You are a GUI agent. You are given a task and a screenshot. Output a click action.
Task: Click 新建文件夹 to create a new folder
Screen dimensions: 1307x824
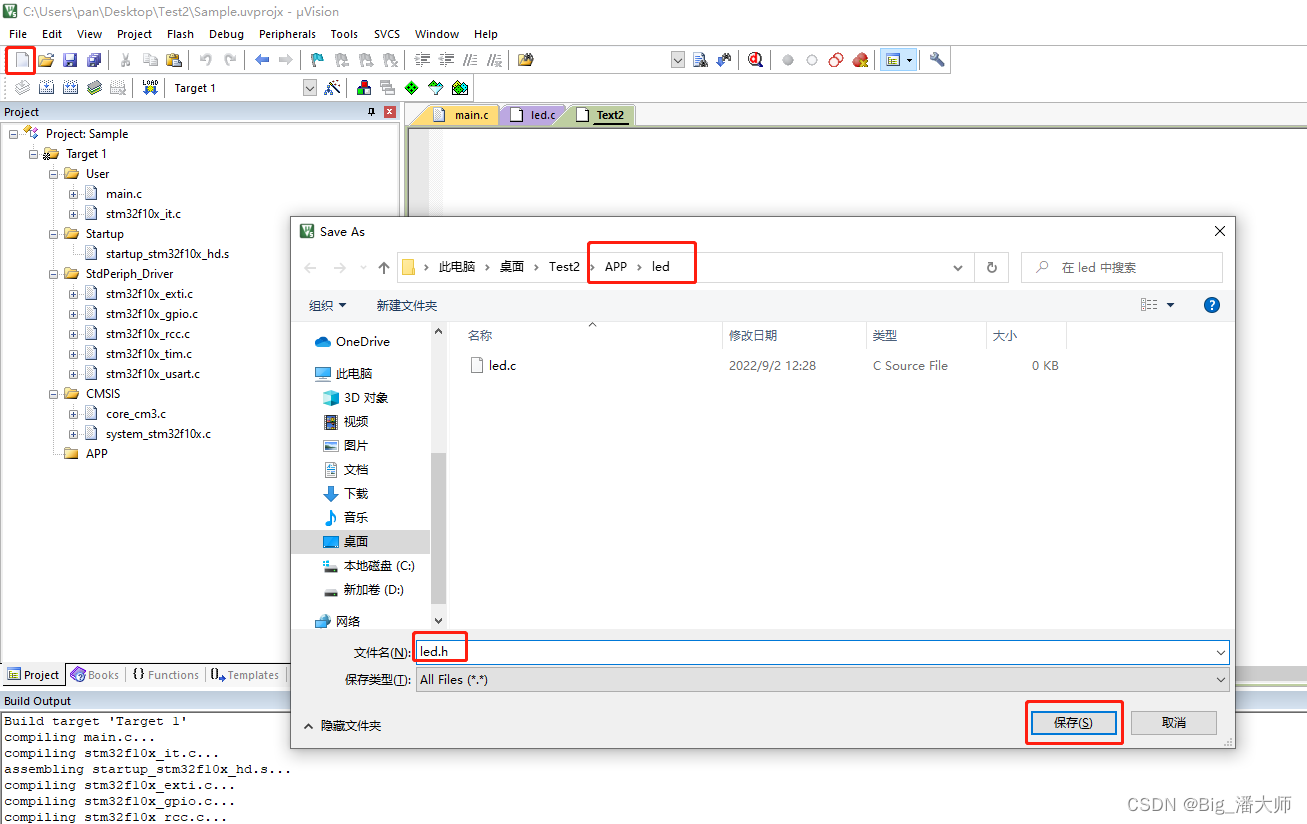tap(407, 305)
